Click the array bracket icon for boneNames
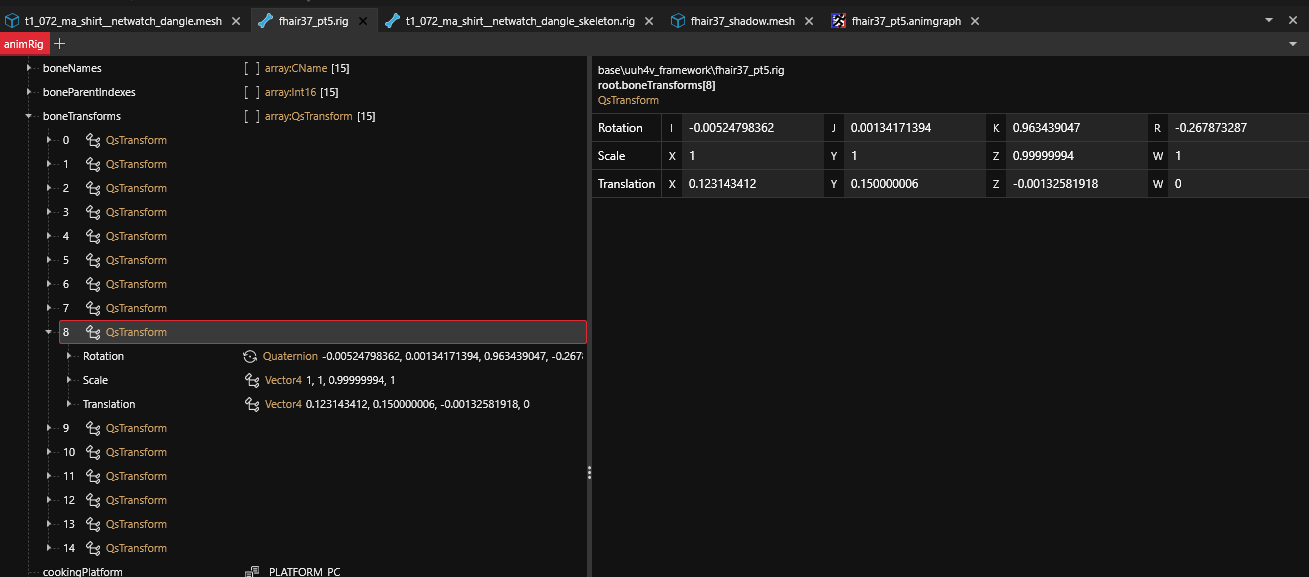This screenshot has width=1309, height=577. pos(251,68)
